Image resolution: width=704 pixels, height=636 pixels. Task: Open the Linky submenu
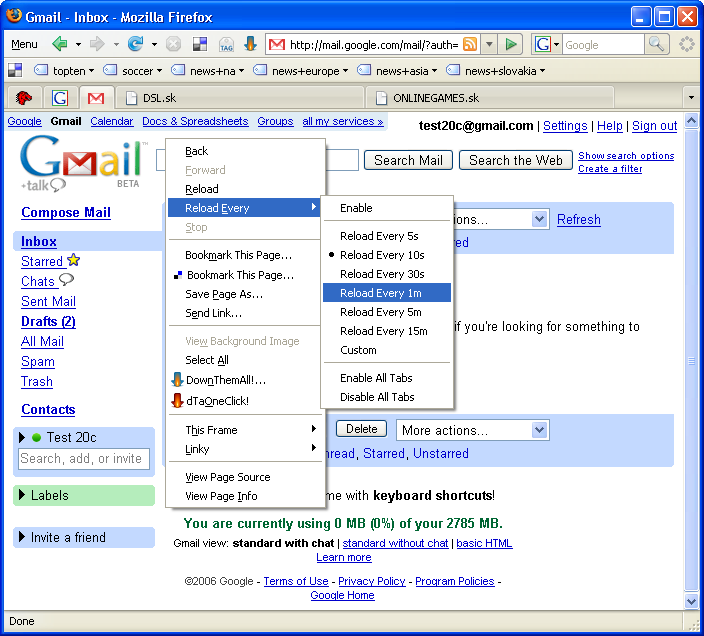coord(246,449)
